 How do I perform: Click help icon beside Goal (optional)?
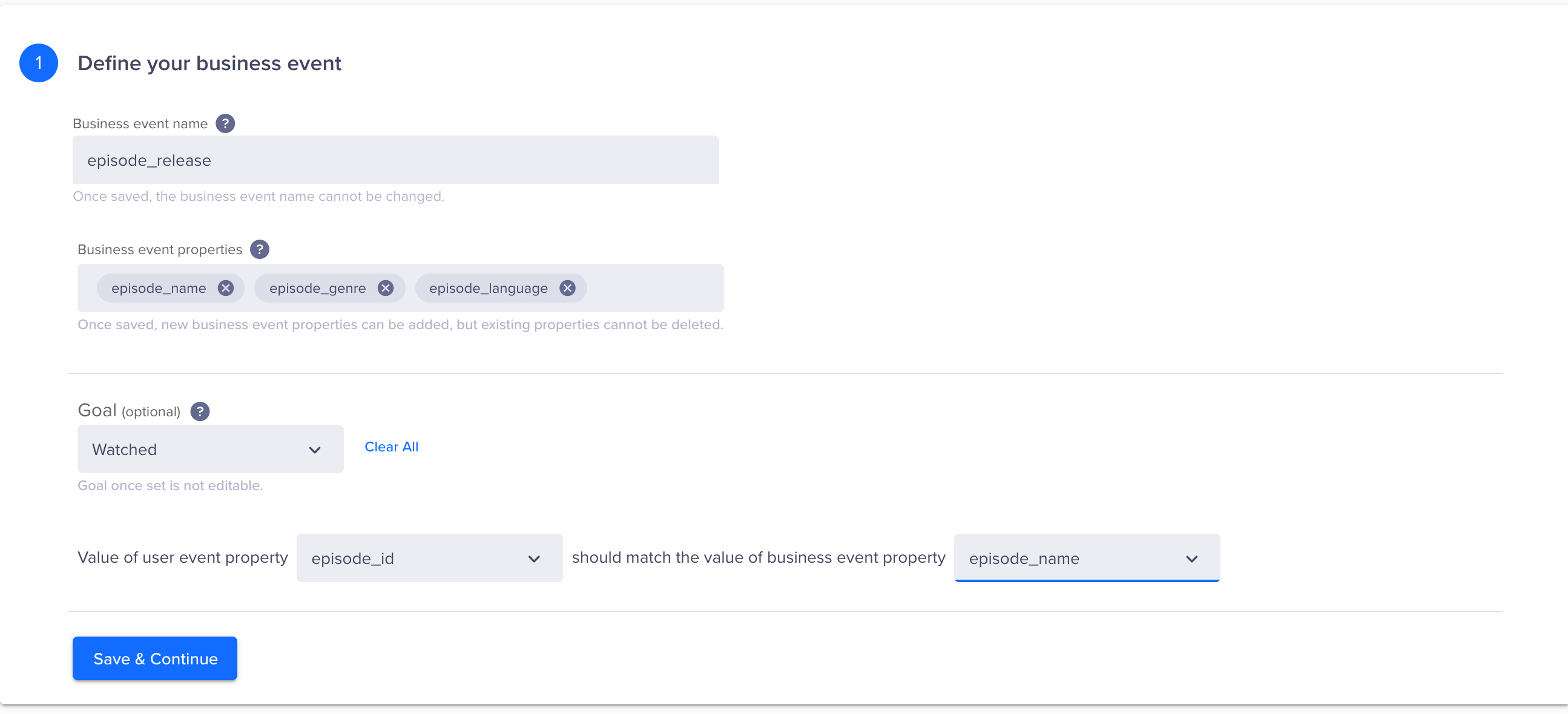pos(200,411)
